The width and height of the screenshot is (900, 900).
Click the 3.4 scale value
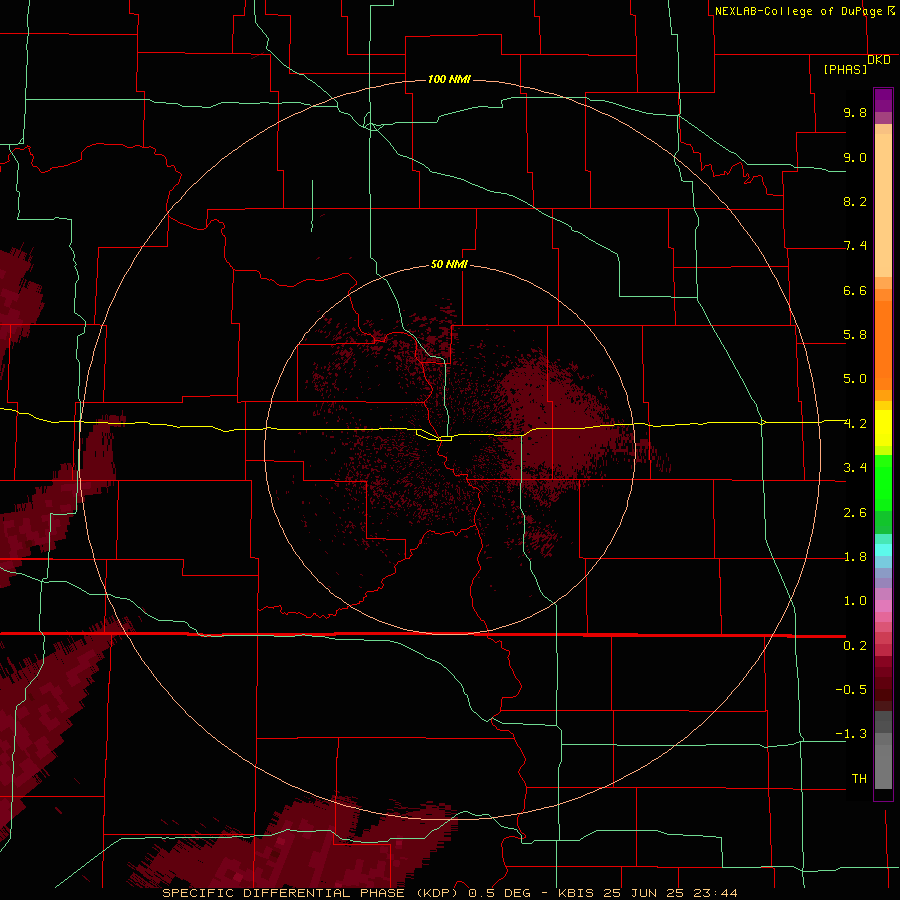click(x=855, y=468)
